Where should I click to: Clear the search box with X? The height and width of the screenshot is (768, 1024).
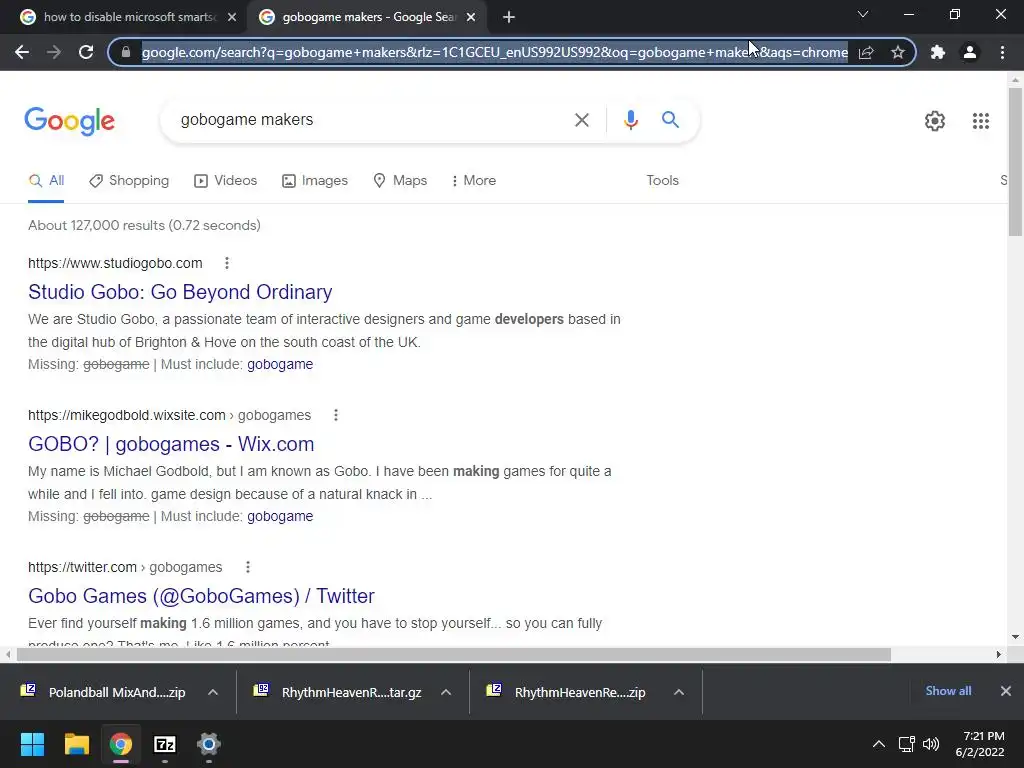581,120
